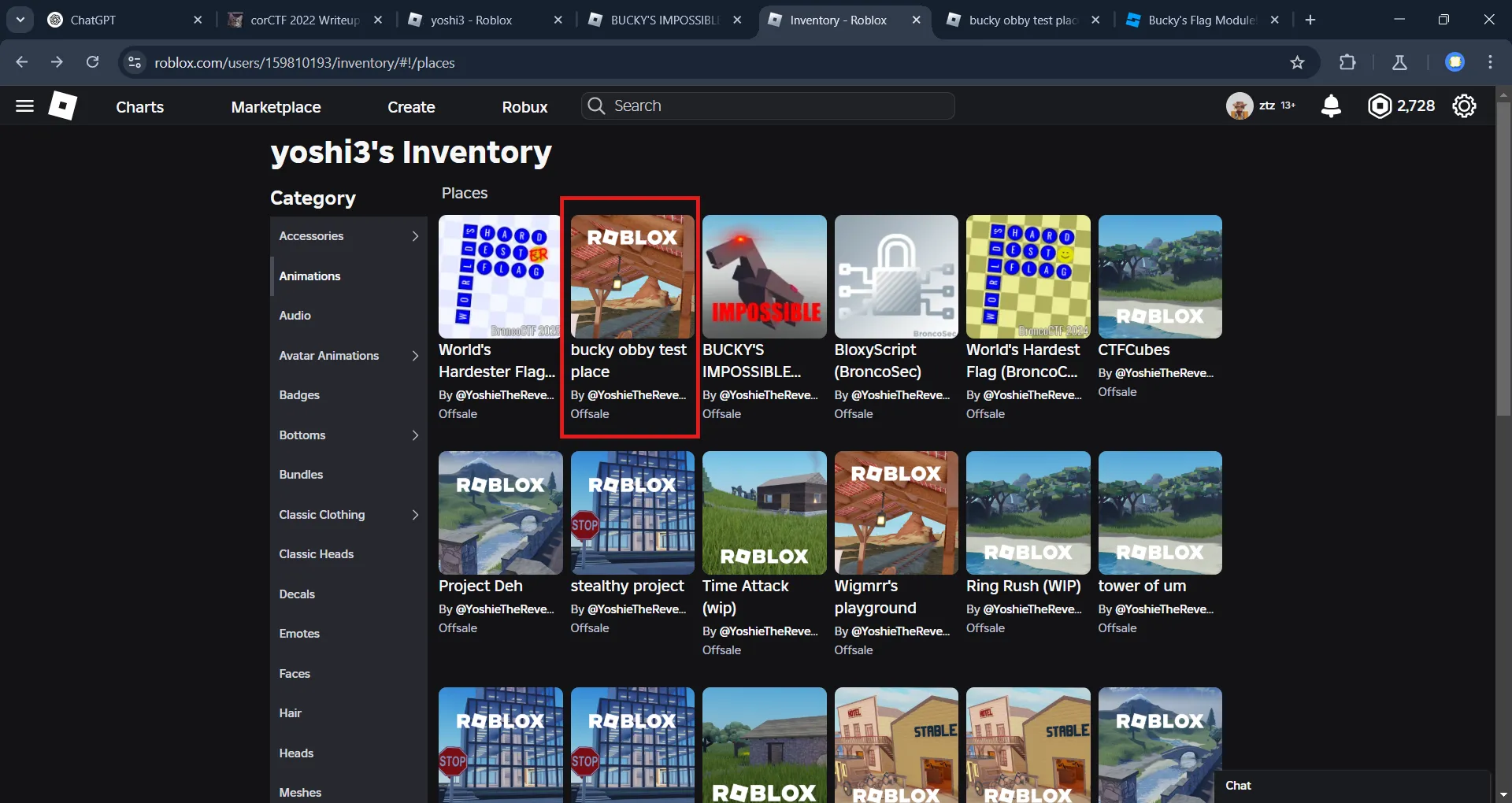
Task: Expand the Avatar Animations category
Action: pyautogui.click(x=348, y=356)
